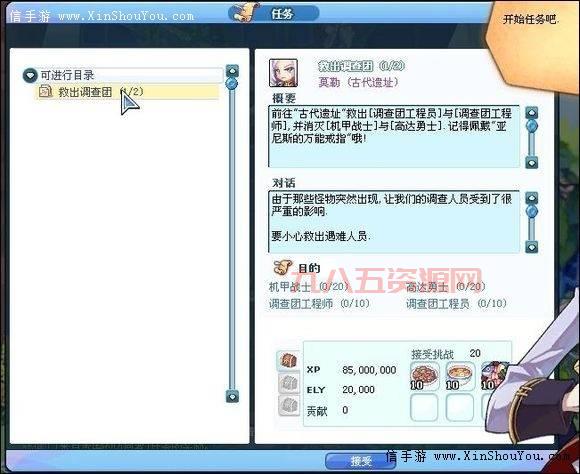Click the 概要 summary text box

coord(394,137)
